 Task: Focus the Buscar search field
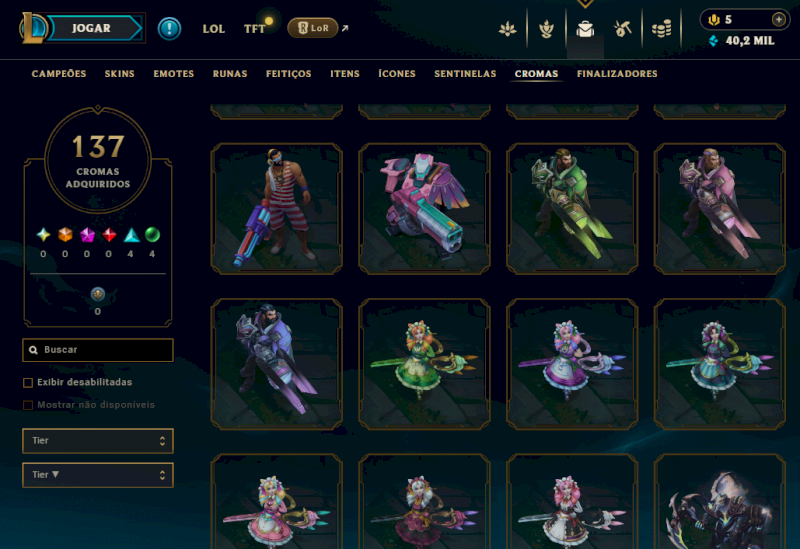tap(98, 350)
